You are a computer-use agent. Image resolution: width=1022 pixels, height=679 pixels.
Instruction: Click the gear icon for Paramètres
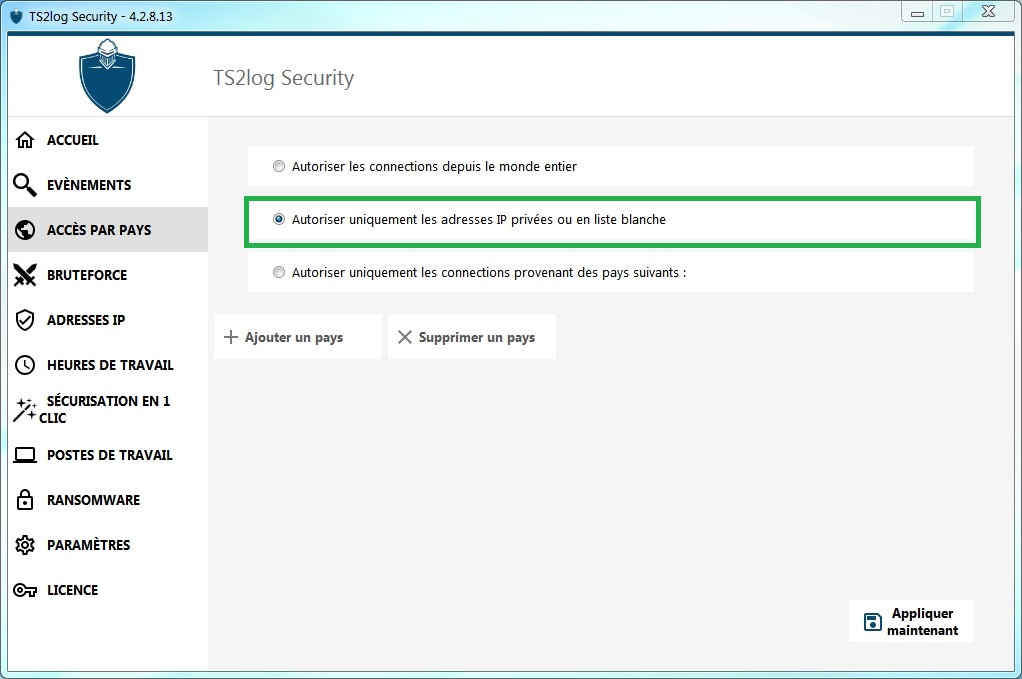25,544
